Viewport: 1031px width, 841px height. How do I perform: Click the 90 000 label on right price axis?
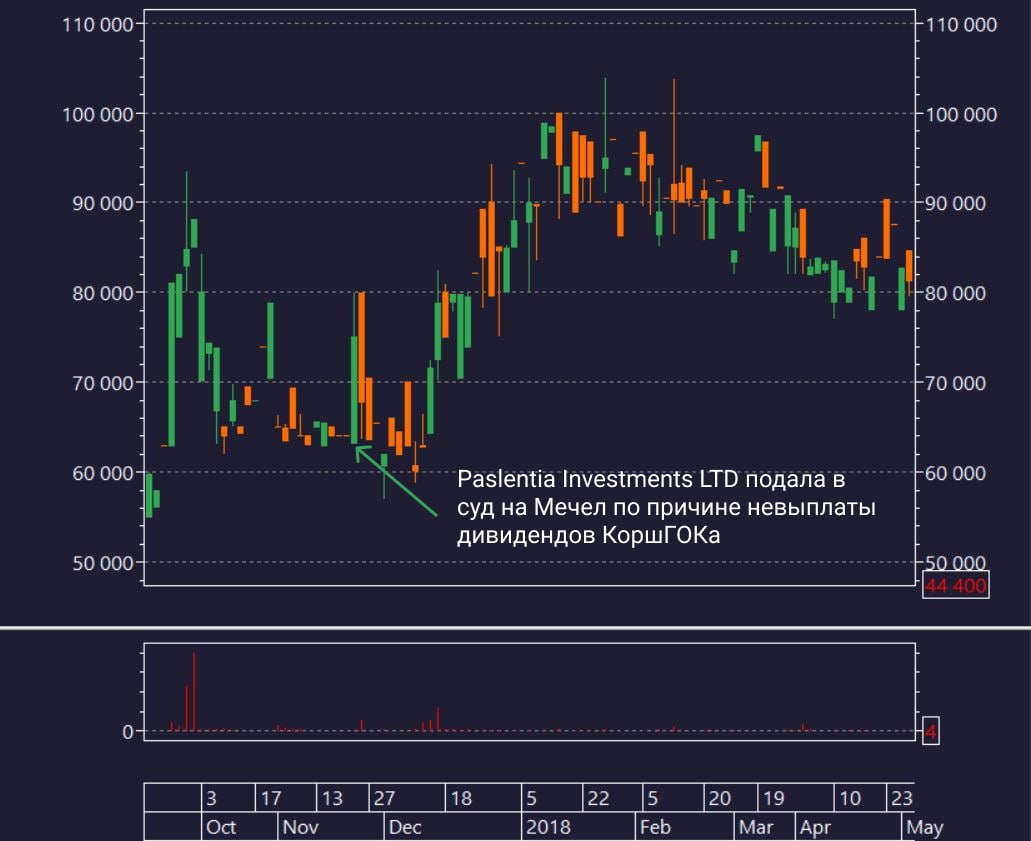[955, 203]
